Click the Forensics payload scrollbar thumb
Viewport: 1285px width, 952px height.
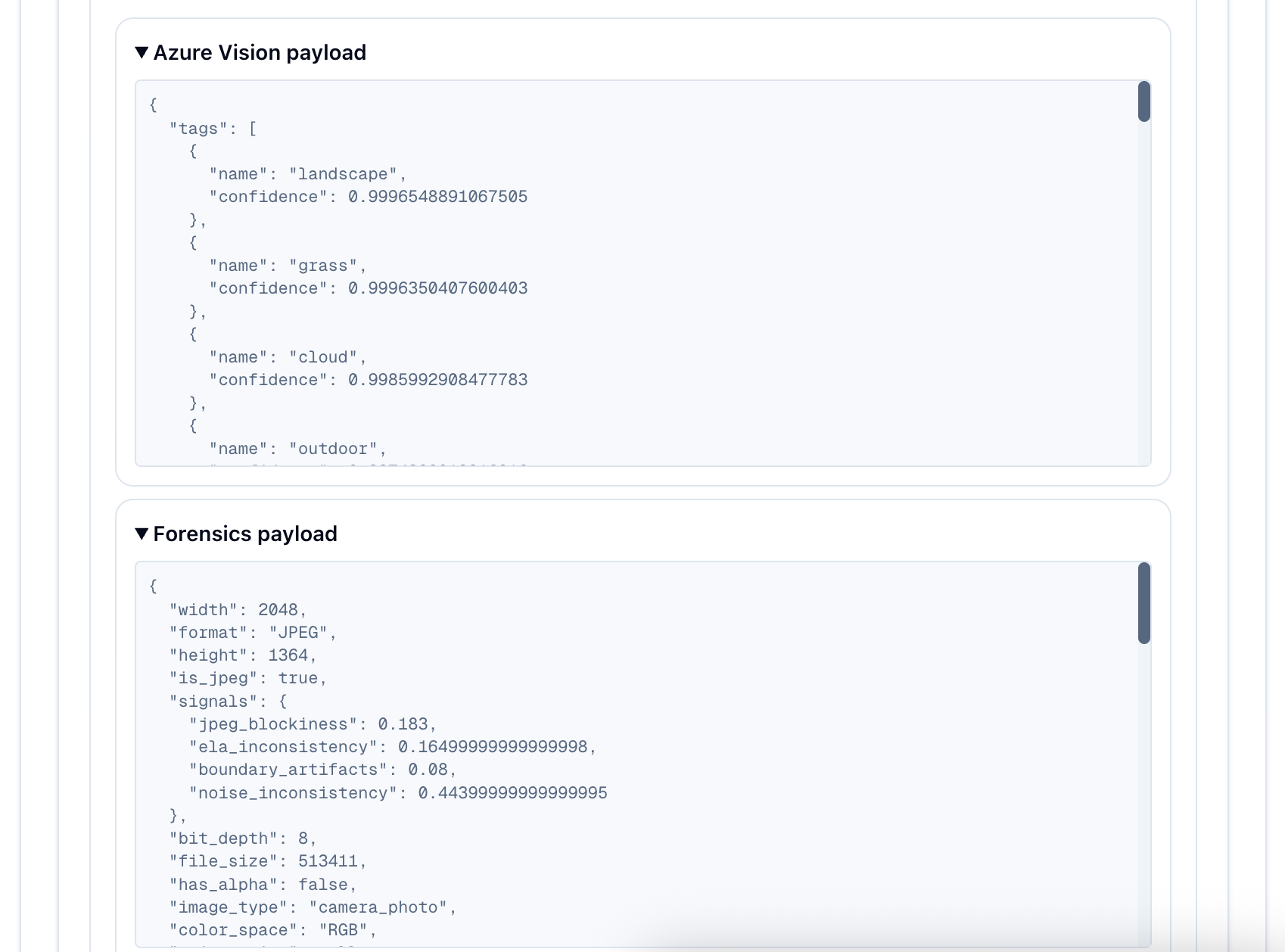tap(1143, 603)
